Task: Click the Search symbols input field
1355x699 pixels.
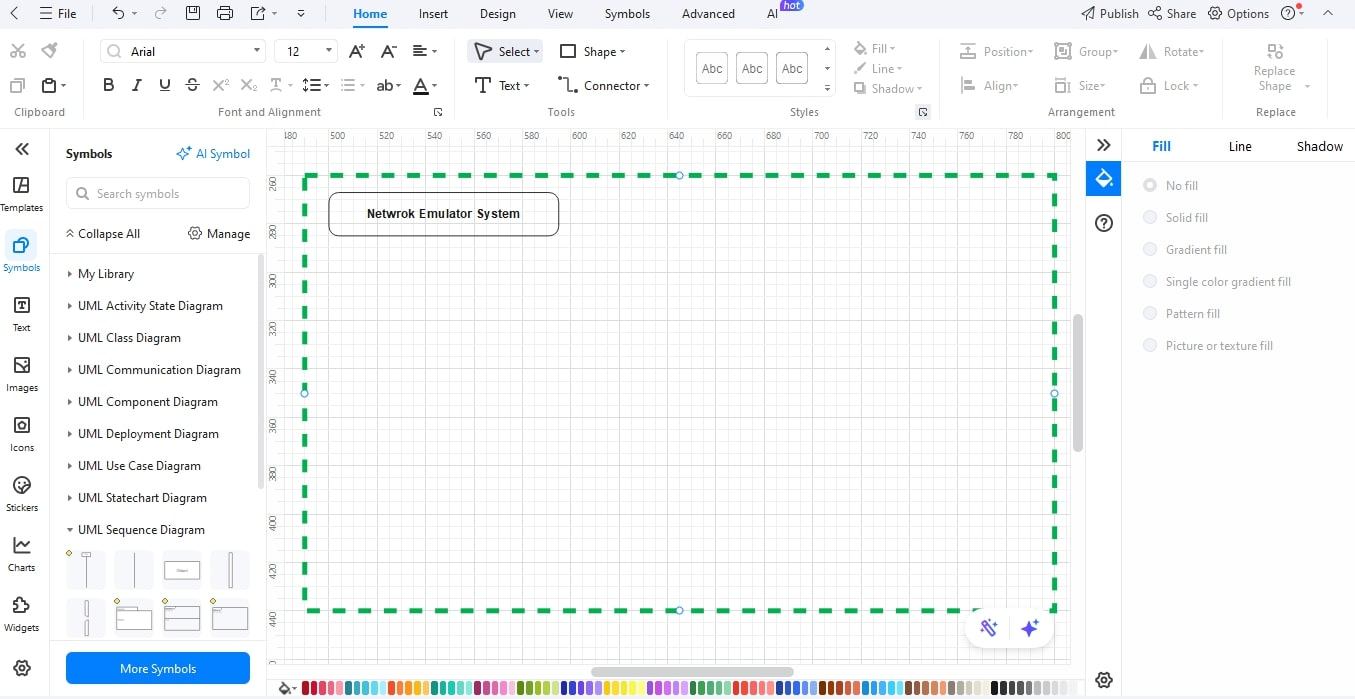Action: pos(158,193)
